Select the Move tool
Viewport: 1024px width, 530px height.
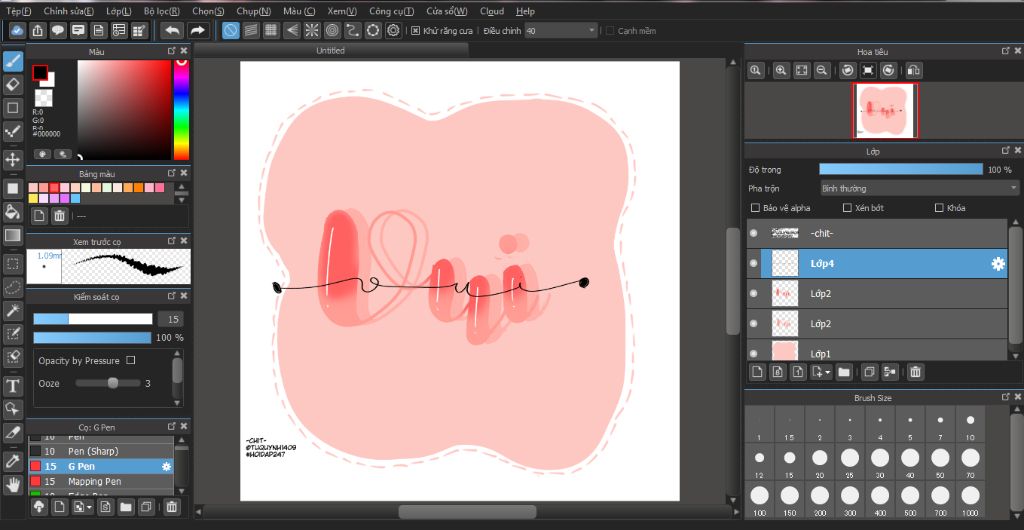click(12, 159)
